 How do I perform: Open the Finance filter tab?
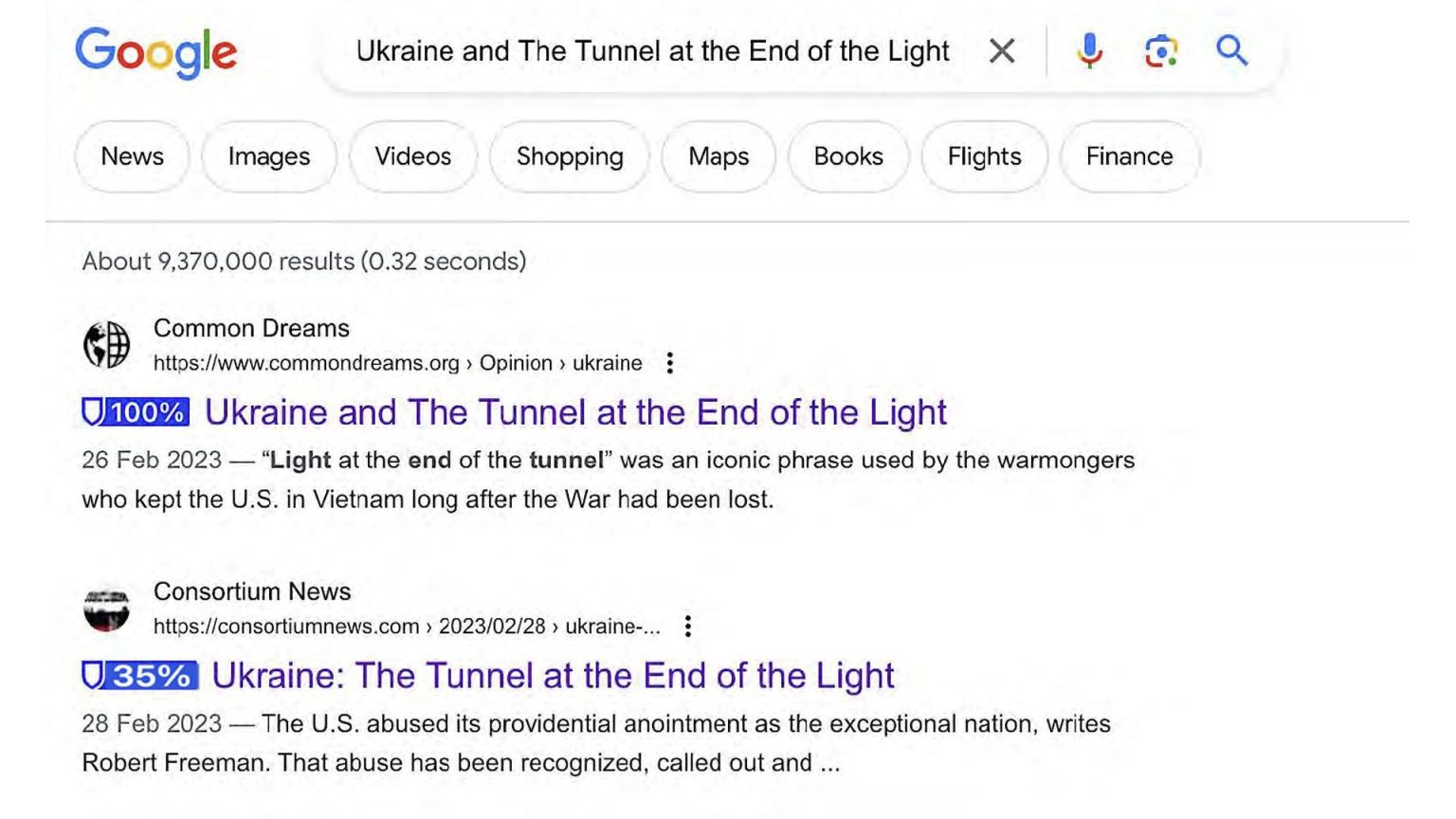click(x=1129, y=156)
